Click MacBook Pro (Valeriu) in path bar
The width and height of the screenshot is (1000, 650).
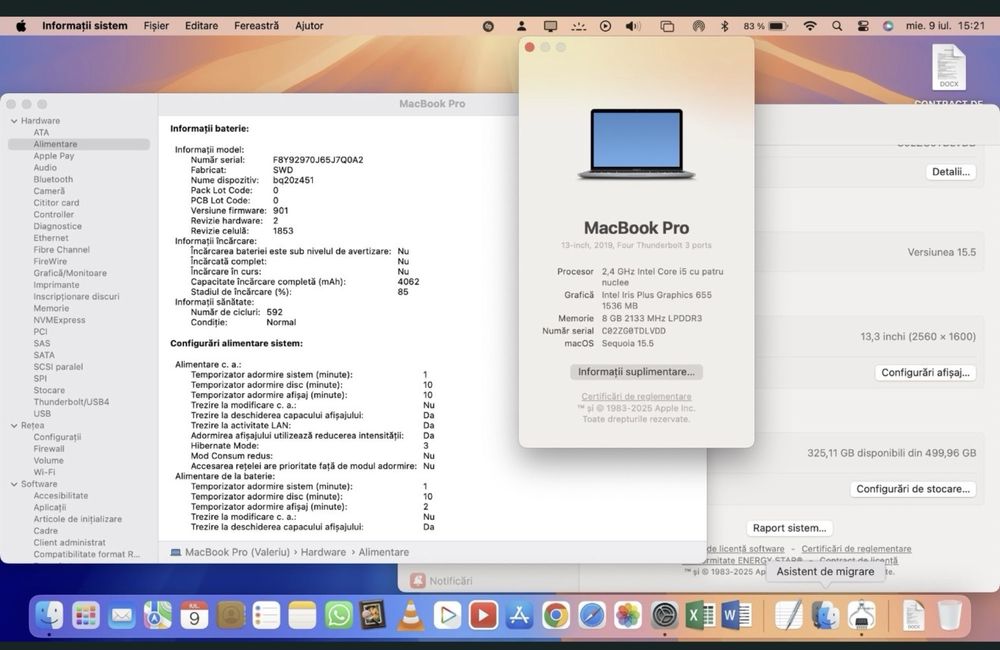[x=230, y=552]
